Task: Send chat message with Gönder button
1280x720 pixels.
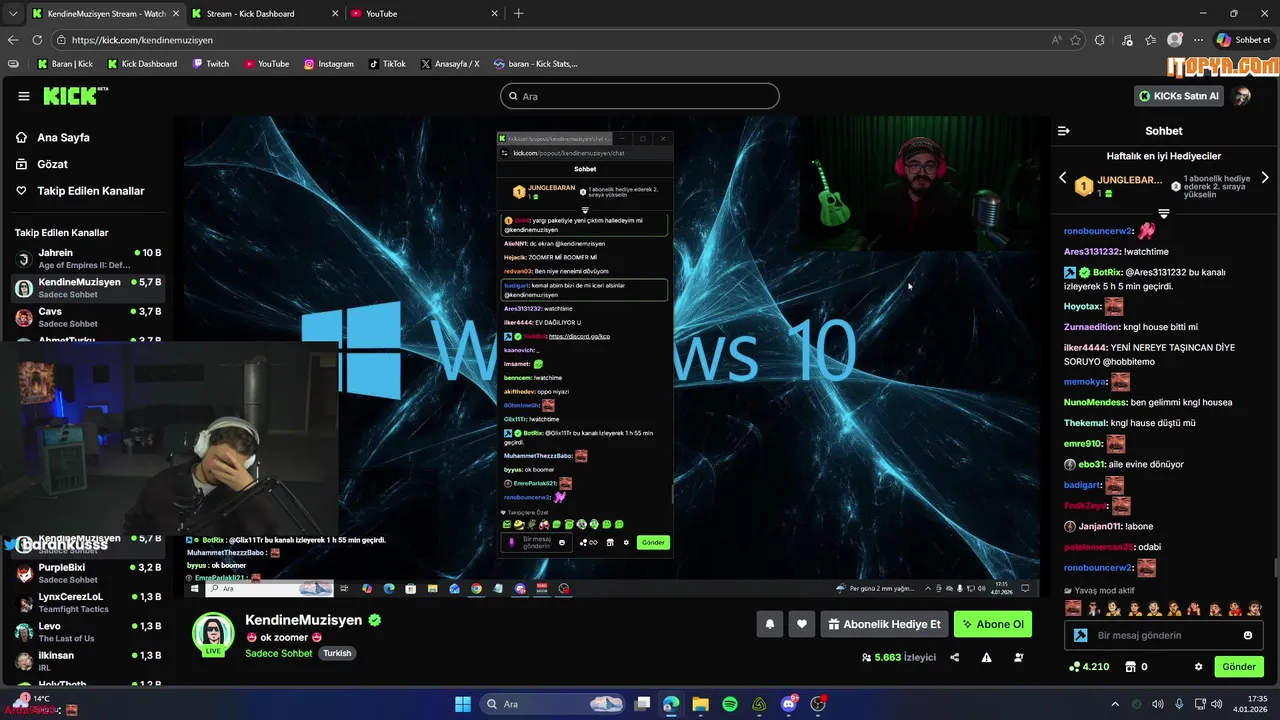Action: pos(1238,667)
